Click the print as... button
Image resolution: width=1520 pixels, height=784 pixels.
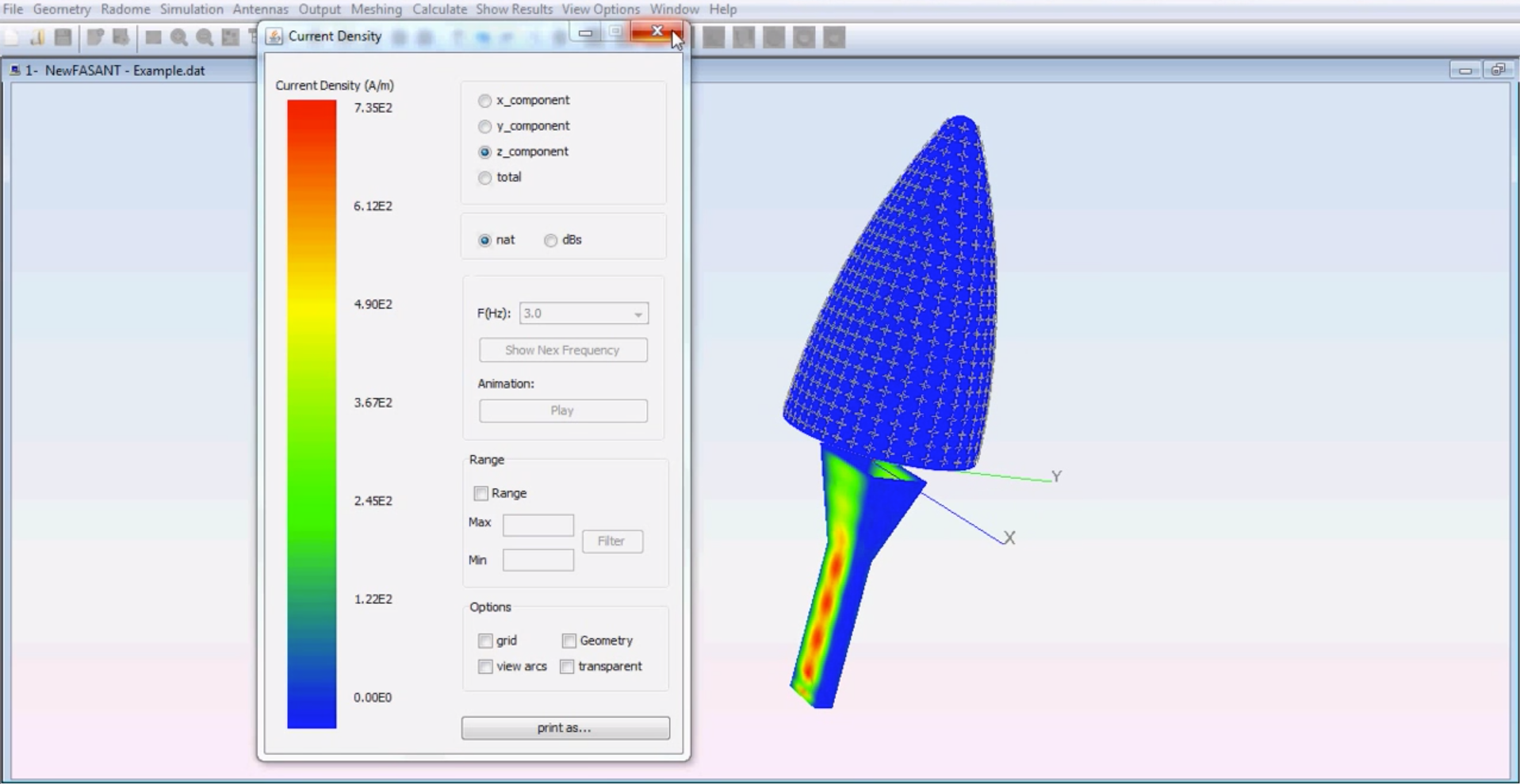tap(565, 728)
